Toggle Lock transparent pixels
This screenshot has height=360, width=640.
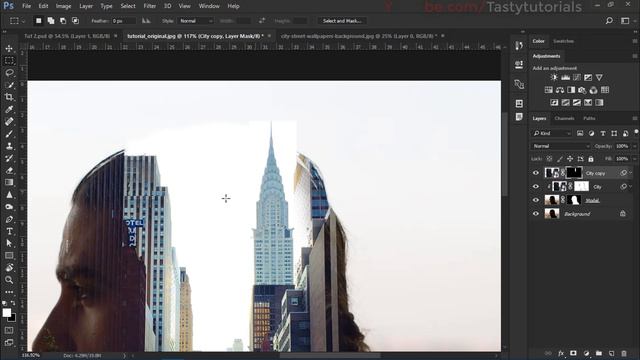click(x=549, y=159)
